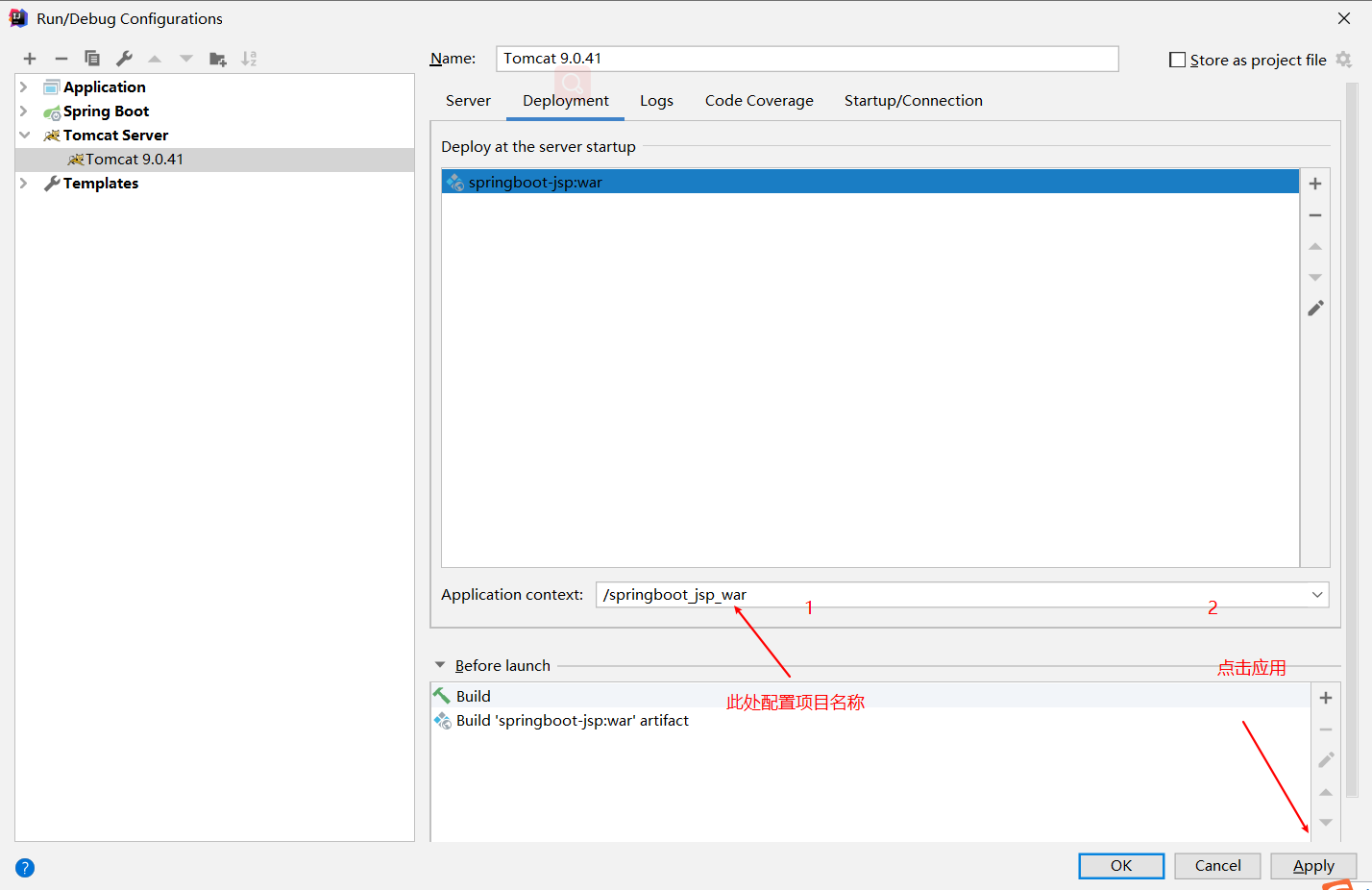Viewport: 1372px width, 890px height.
Task: Apply the configuration changes
Action: pyautogui.click(x=1313, y=866)
